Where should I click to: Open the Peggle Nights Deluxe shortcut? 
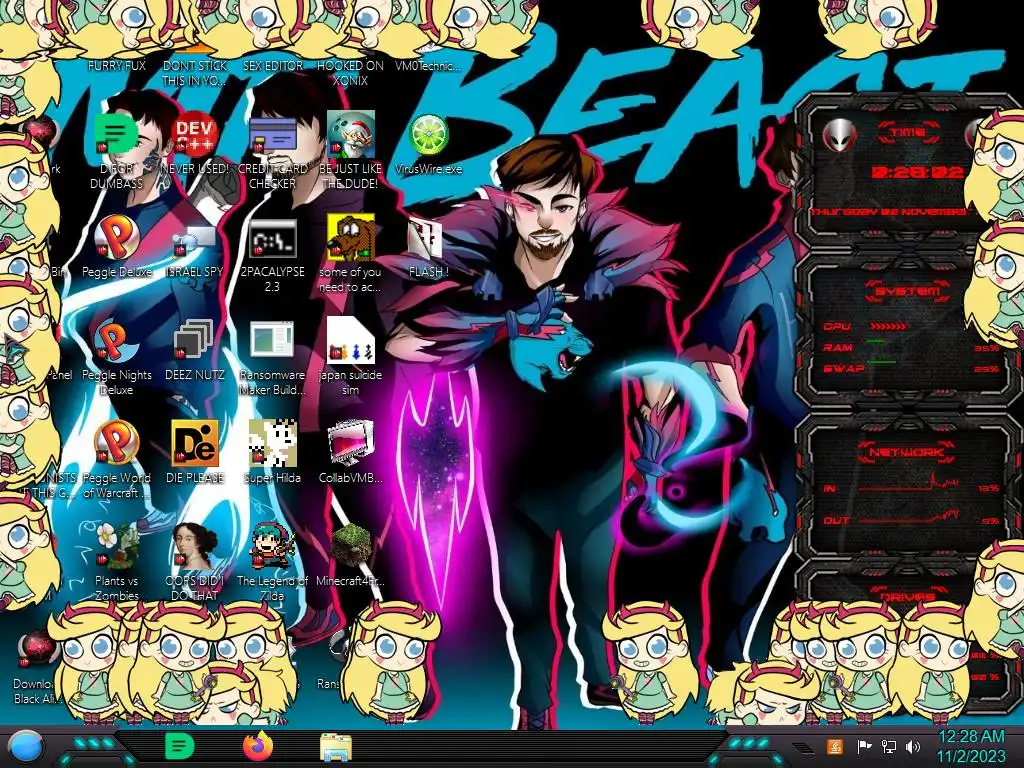pos(116,342)
